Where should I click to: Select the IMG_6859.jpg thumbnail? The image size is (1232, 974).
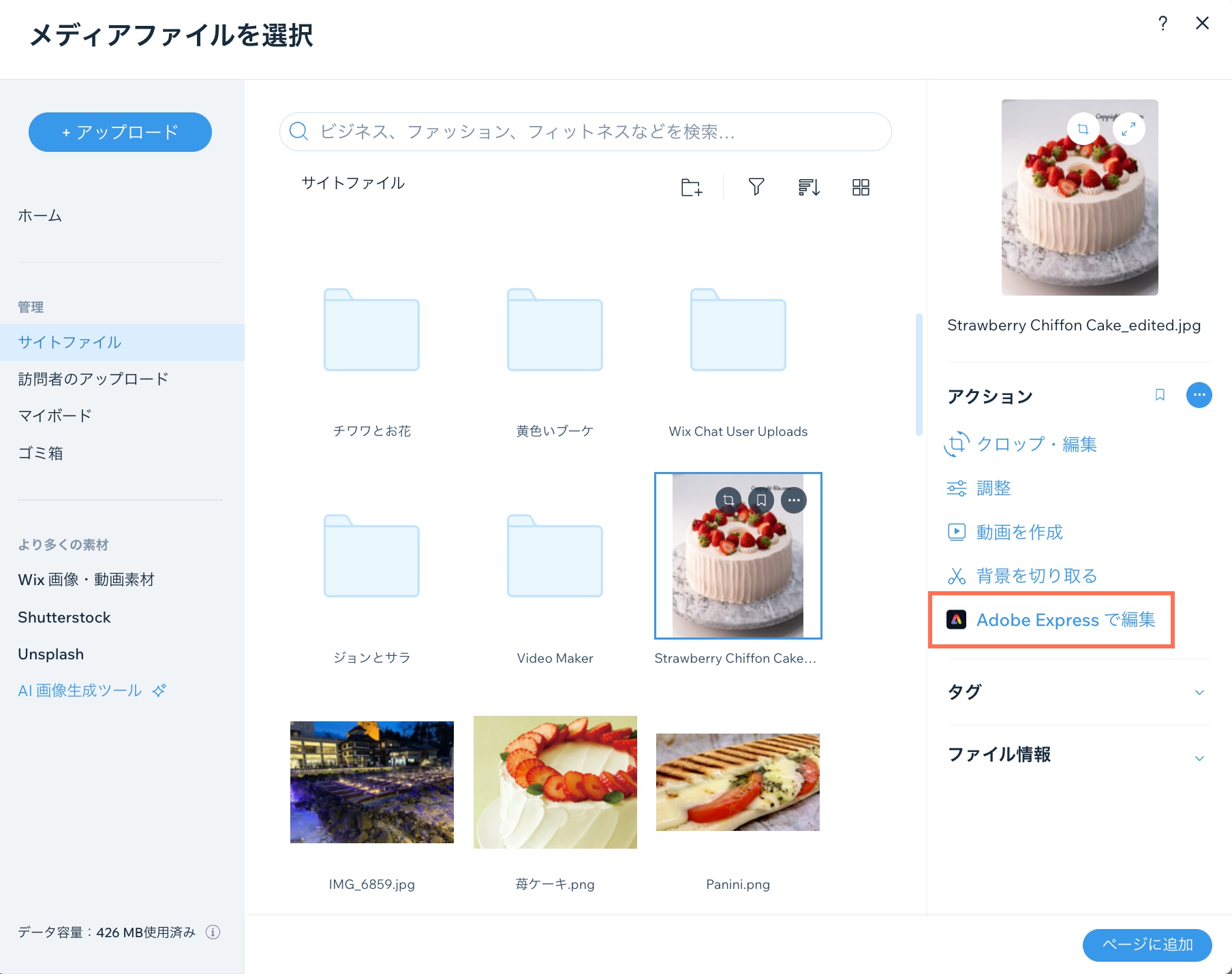tap(371, 782)
